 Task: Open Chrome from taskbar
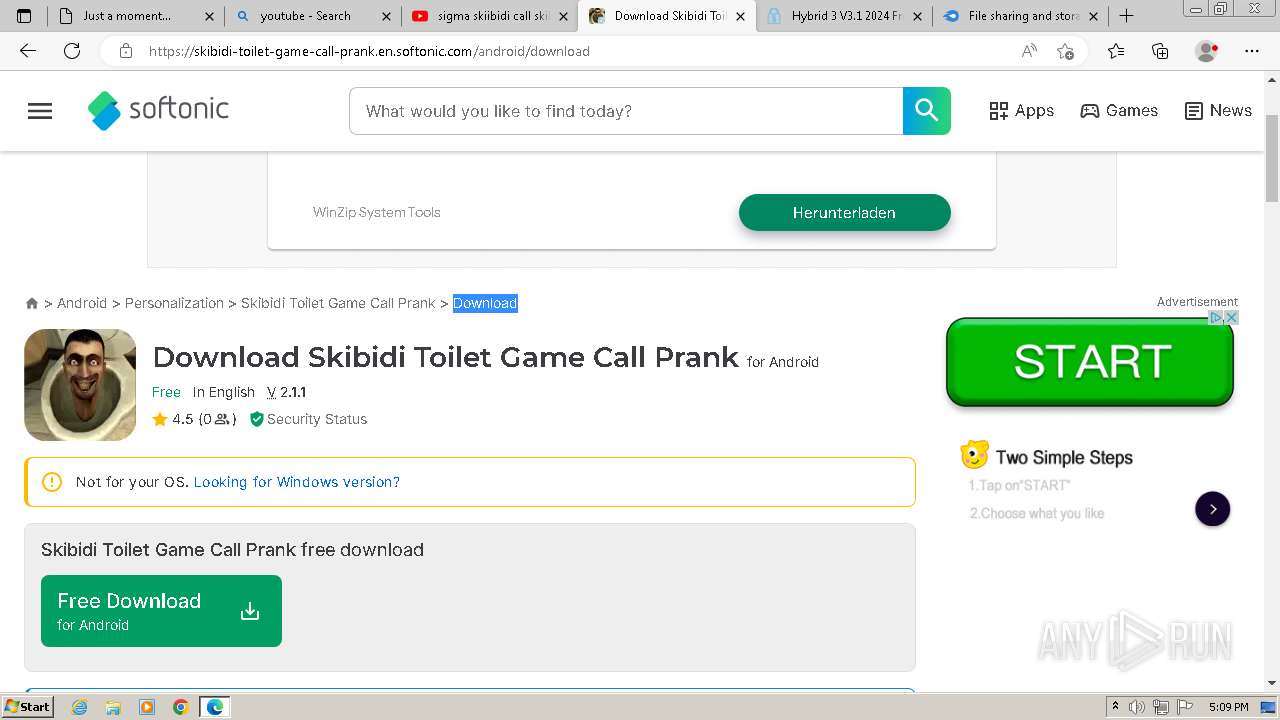point(180,707)
